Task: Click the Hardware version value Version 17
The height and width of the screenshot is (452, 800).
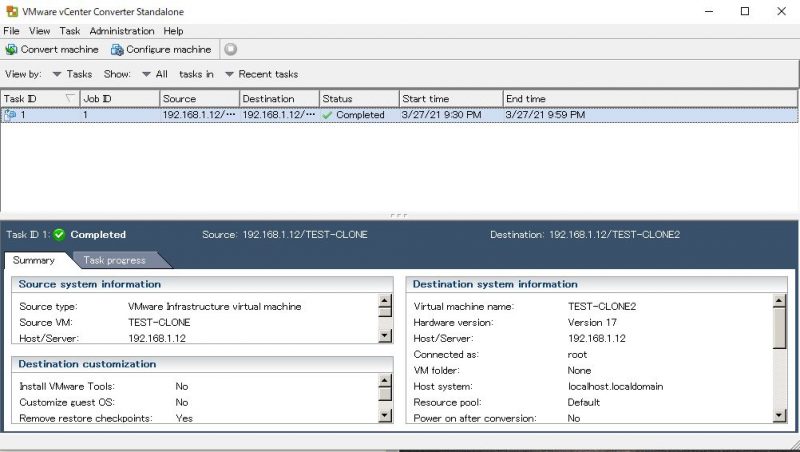Action: coord(592,322)
